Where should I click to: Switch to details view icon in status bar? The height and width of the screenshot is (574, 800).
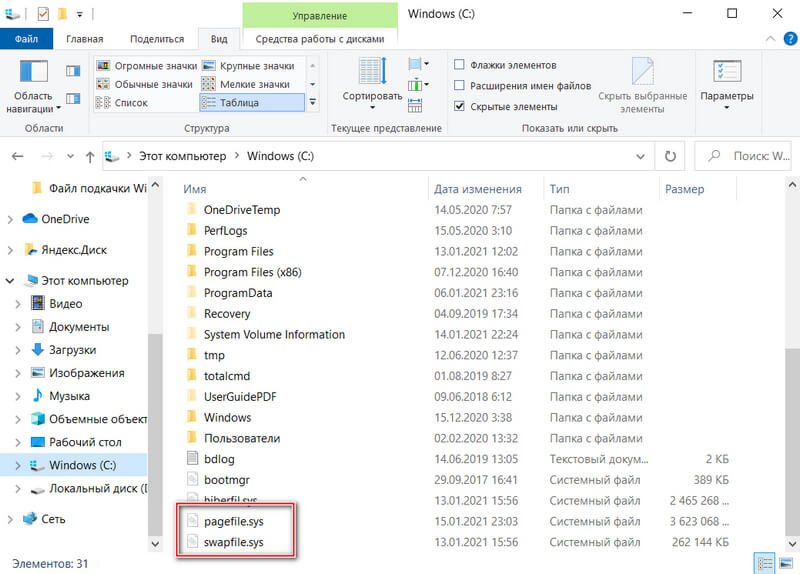click(765, 563)
